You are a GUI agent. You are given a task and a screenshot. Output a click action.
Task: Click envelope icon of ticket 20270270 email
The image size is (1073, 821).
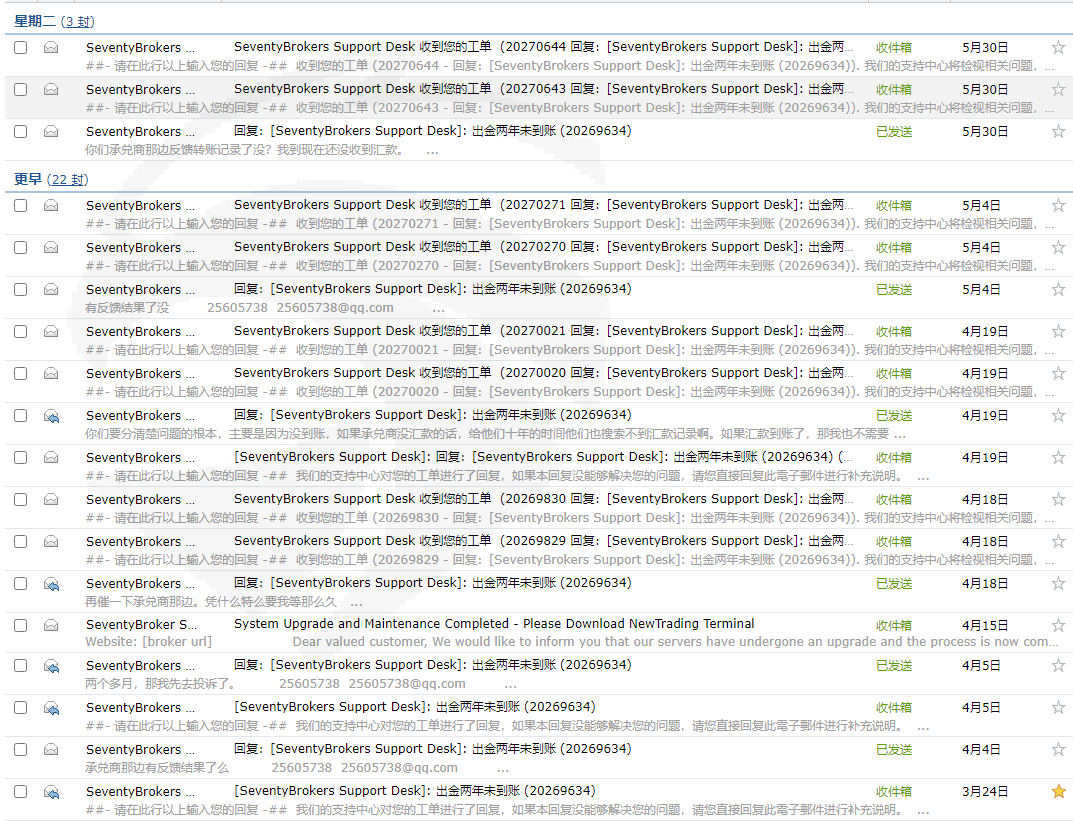(x=51, y=247)
